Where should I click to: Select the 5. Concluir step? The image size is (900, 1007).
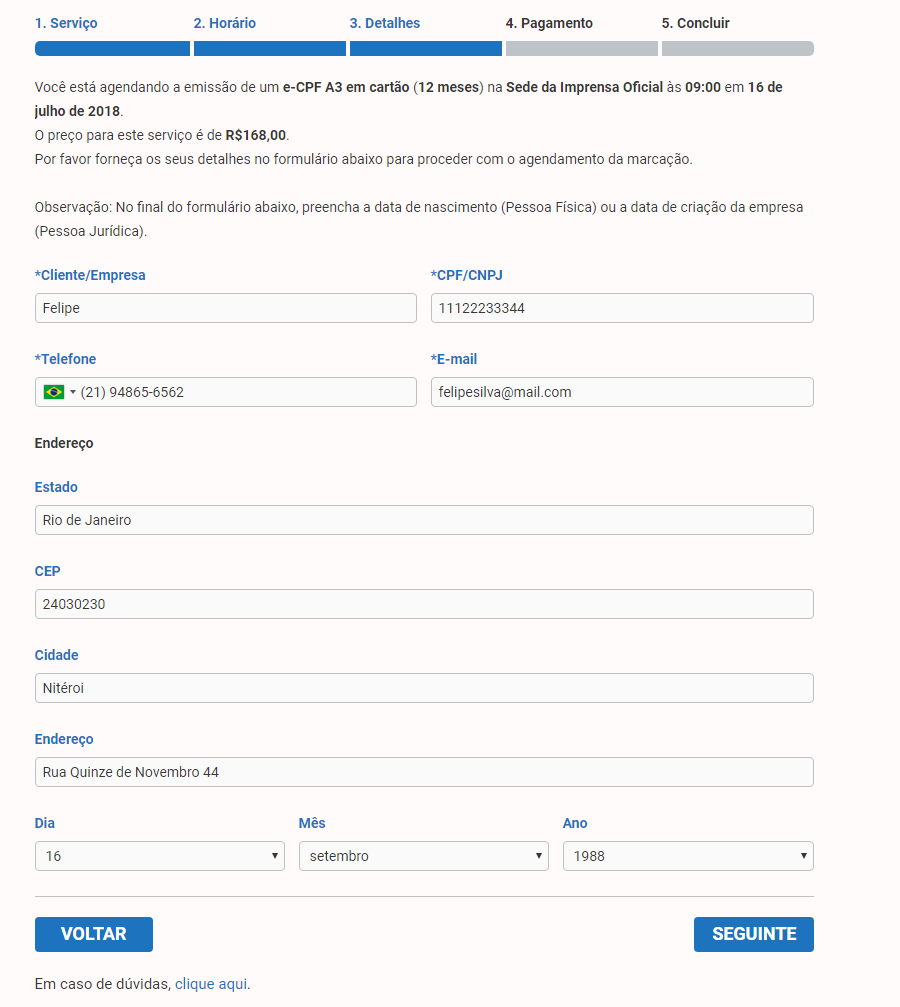(696, 23)
